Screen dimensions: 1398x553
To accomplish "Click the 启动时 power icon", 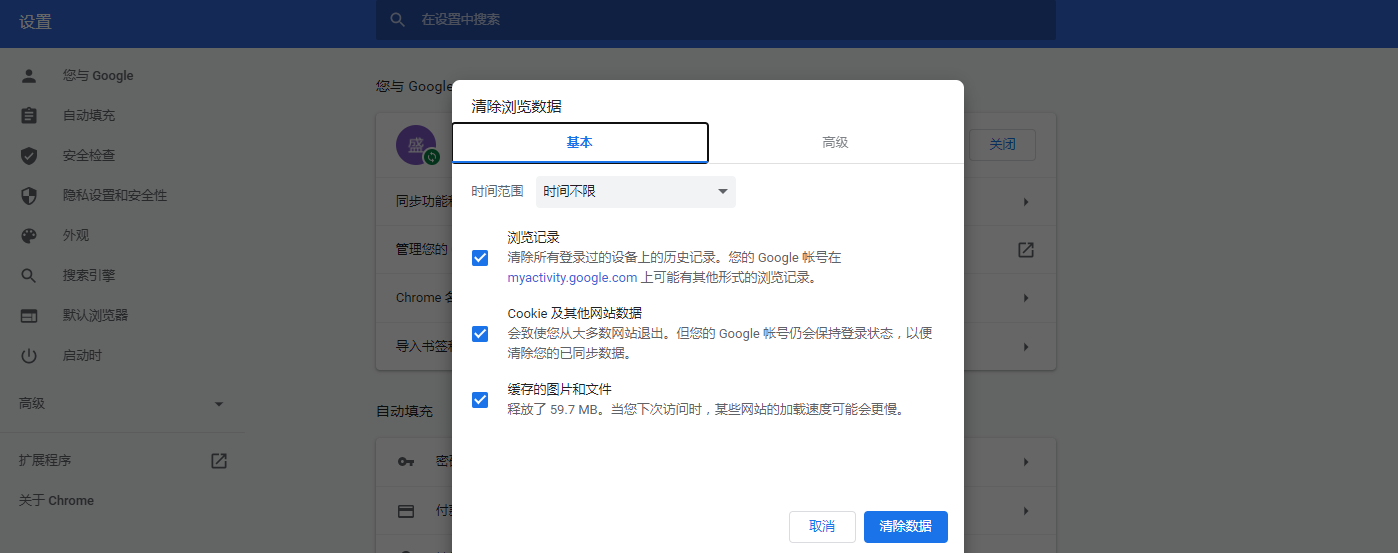I will pyautogui.click(x=29, y=356).
